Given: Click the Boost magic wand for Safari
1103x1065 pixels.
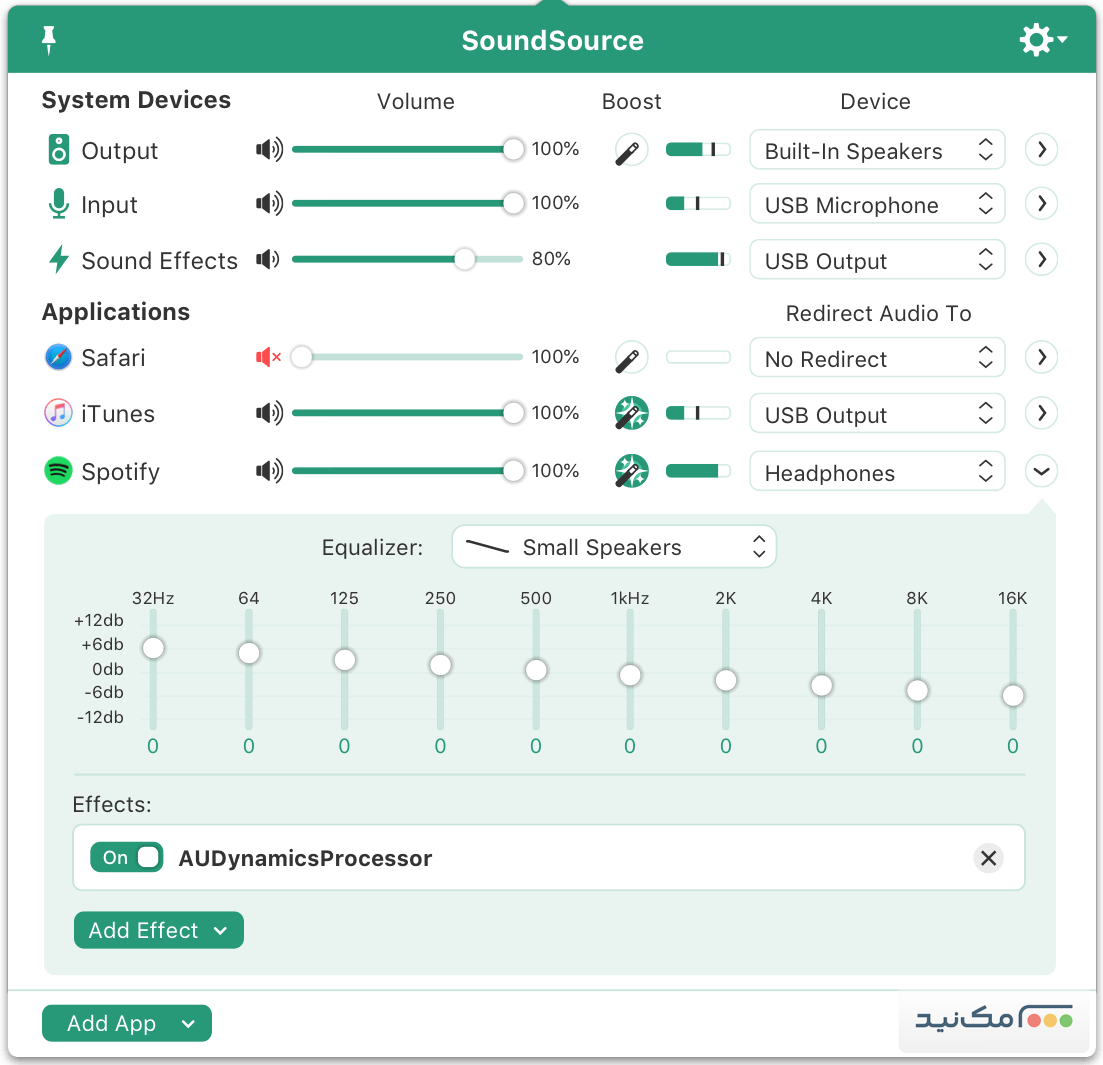Looking at the screenshot, I should click(x=630, y=357).
